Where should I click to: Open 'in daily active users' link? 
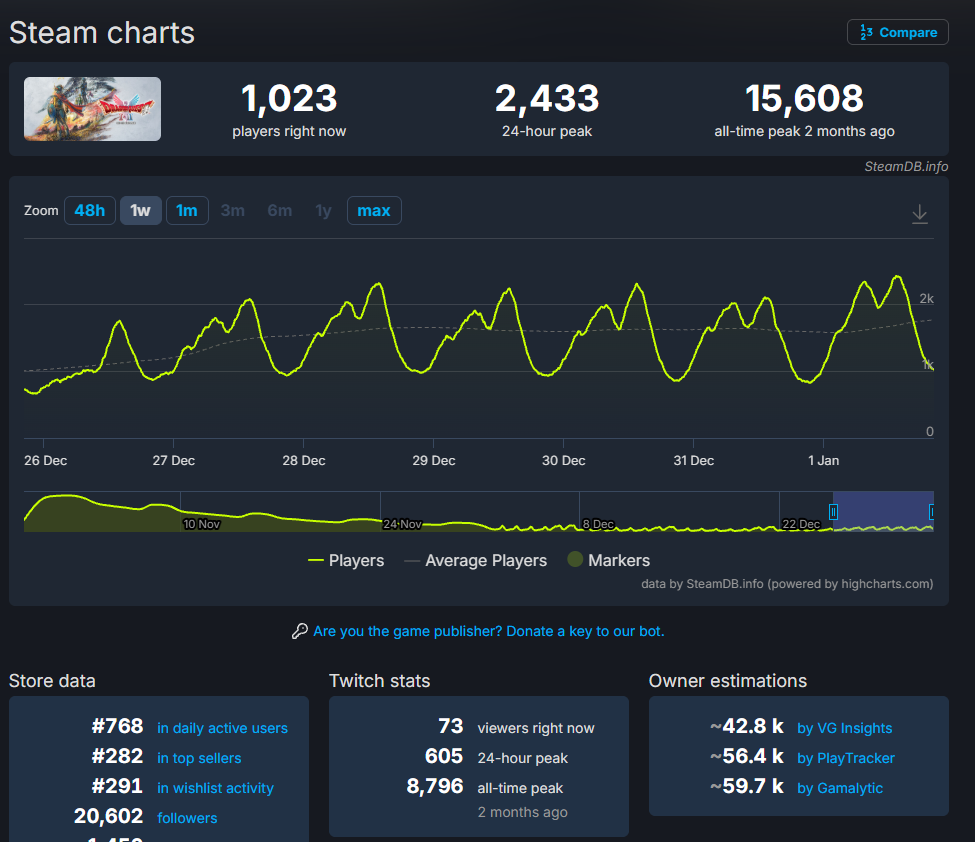click(x=223, y=728)
